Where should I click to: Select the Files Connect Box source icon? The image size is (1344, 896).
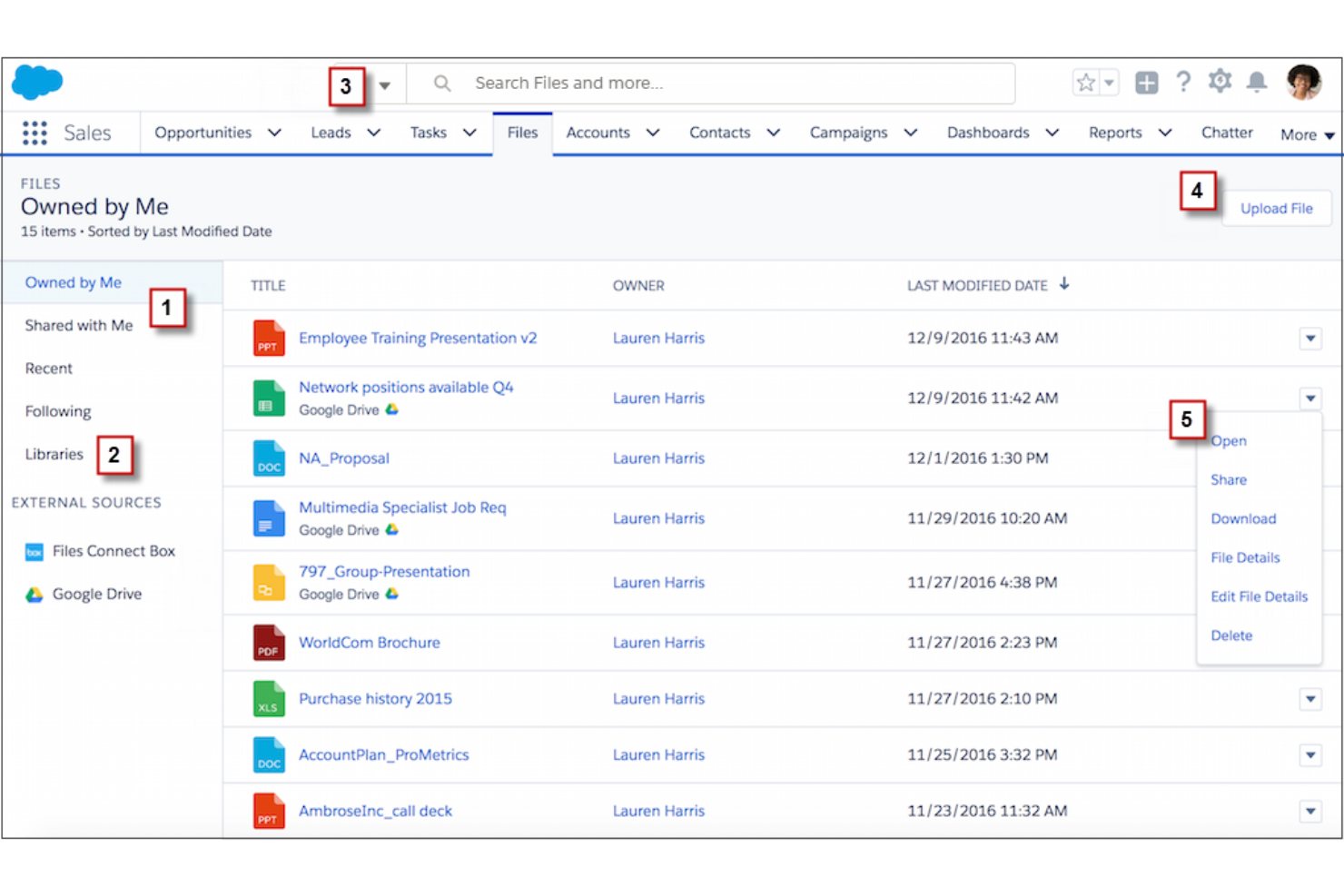[x=35, y=551]
